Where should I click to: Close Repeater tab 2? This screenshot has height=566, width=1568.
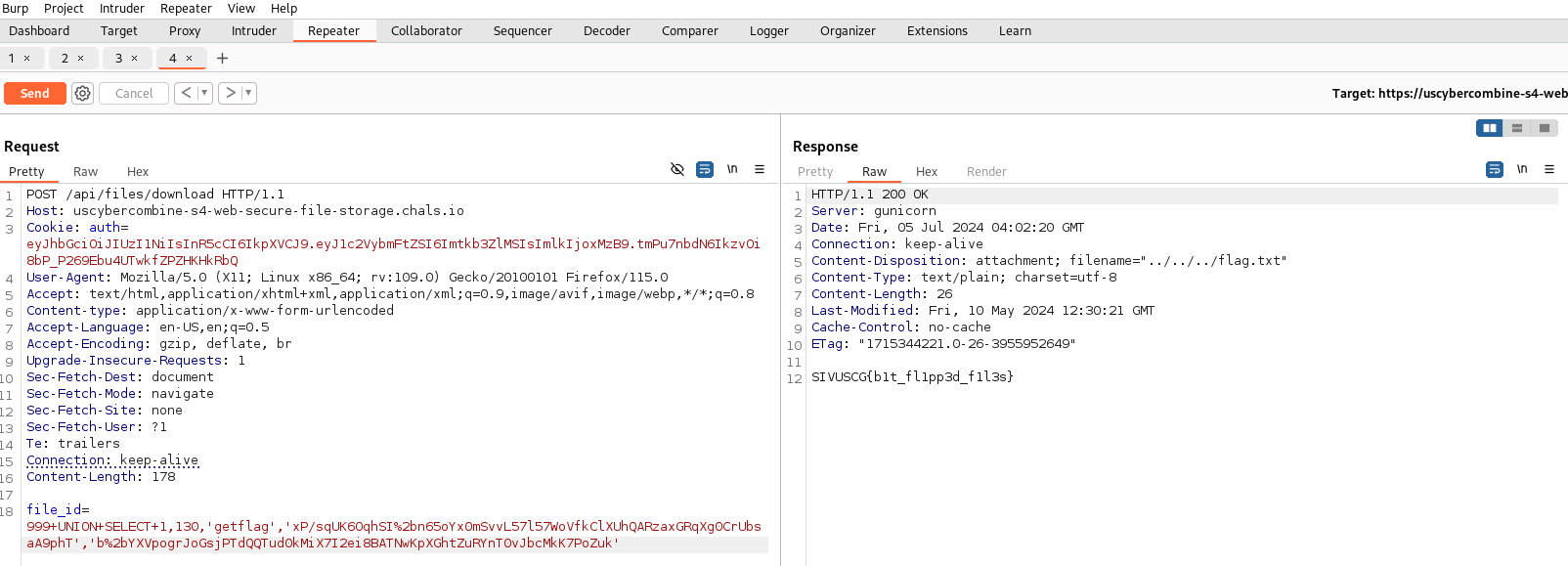pyautogui.click(x=81, y=59)
